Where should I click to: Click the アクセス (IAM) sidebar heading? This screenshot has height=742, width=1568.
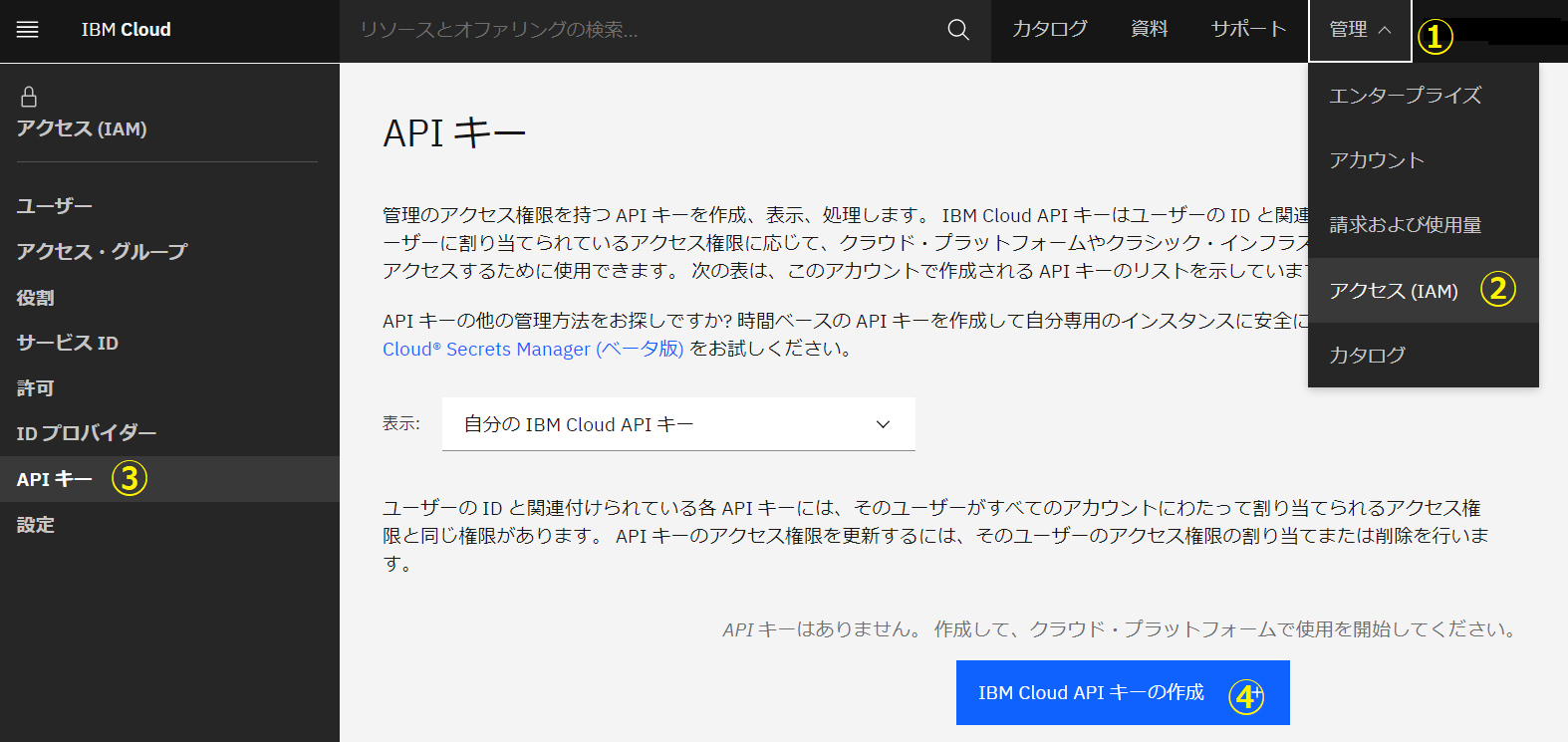82,128
